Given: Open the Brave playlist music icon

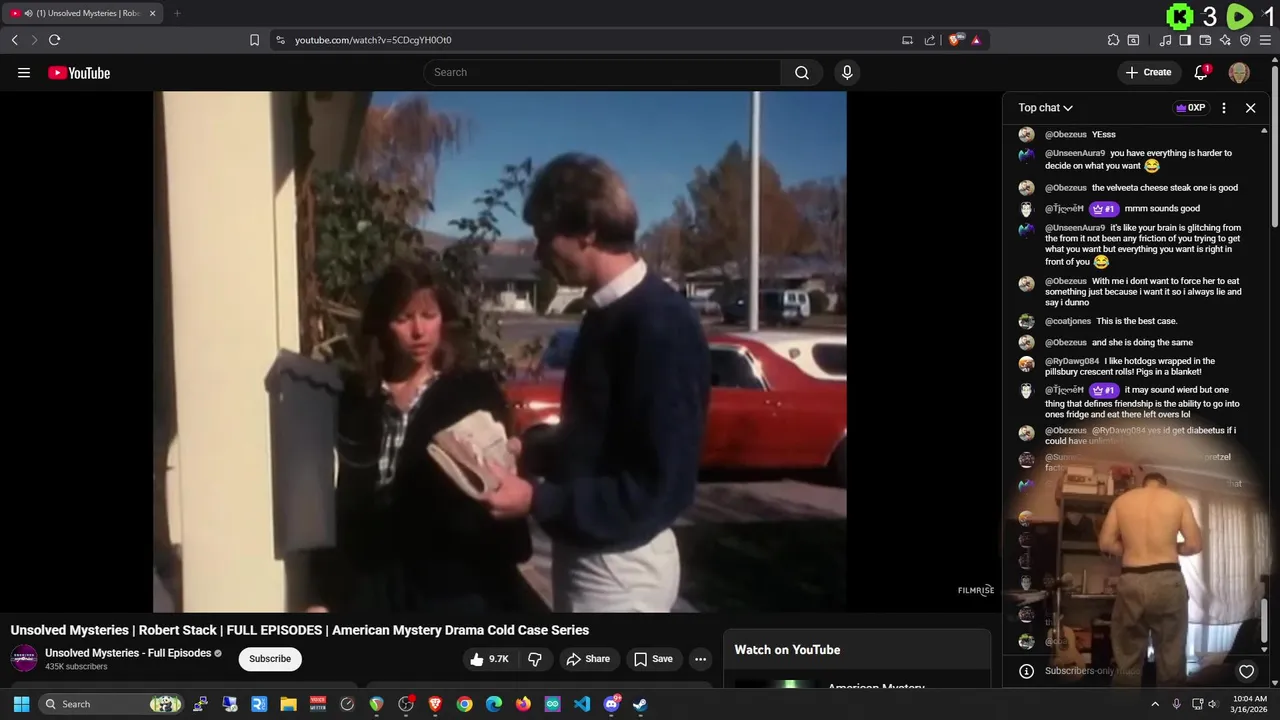Looking at the screenshot, I should click(1165, 40).
